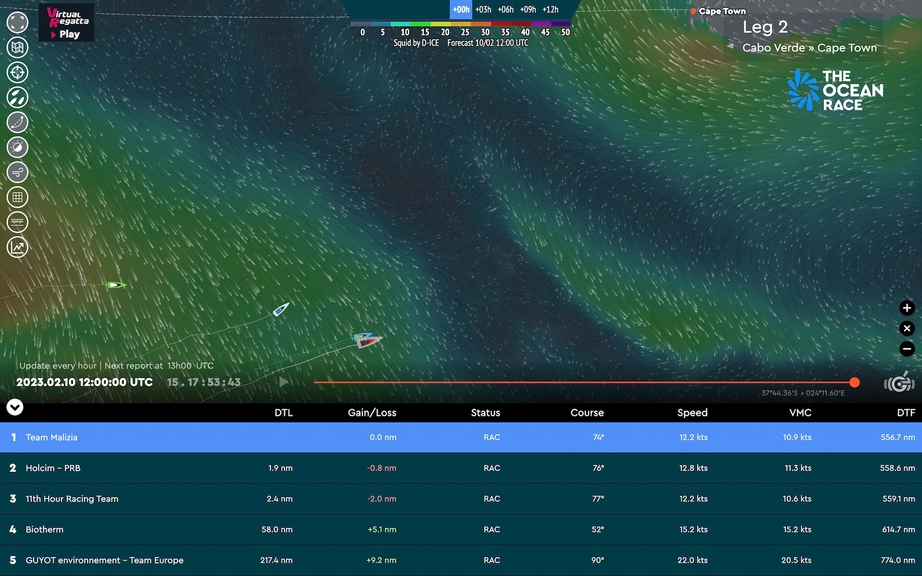Click the orange timeline slider handle
This screenshot has height=576, width=922.
[854, 382]
